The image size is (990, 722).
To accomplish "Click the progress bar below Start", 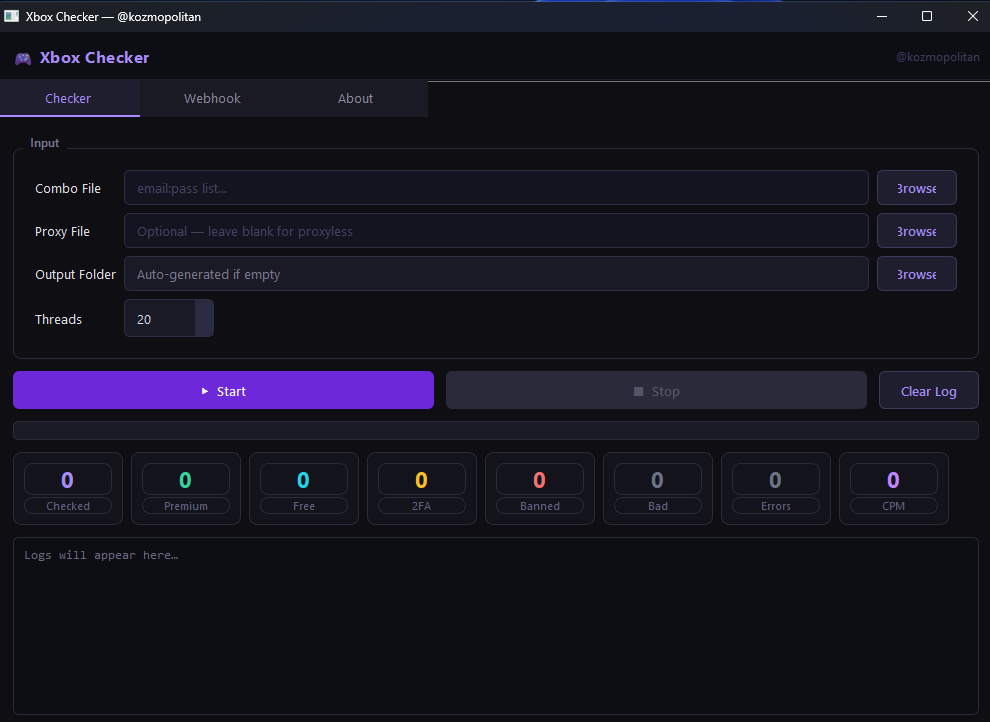I will click(496, 430).
